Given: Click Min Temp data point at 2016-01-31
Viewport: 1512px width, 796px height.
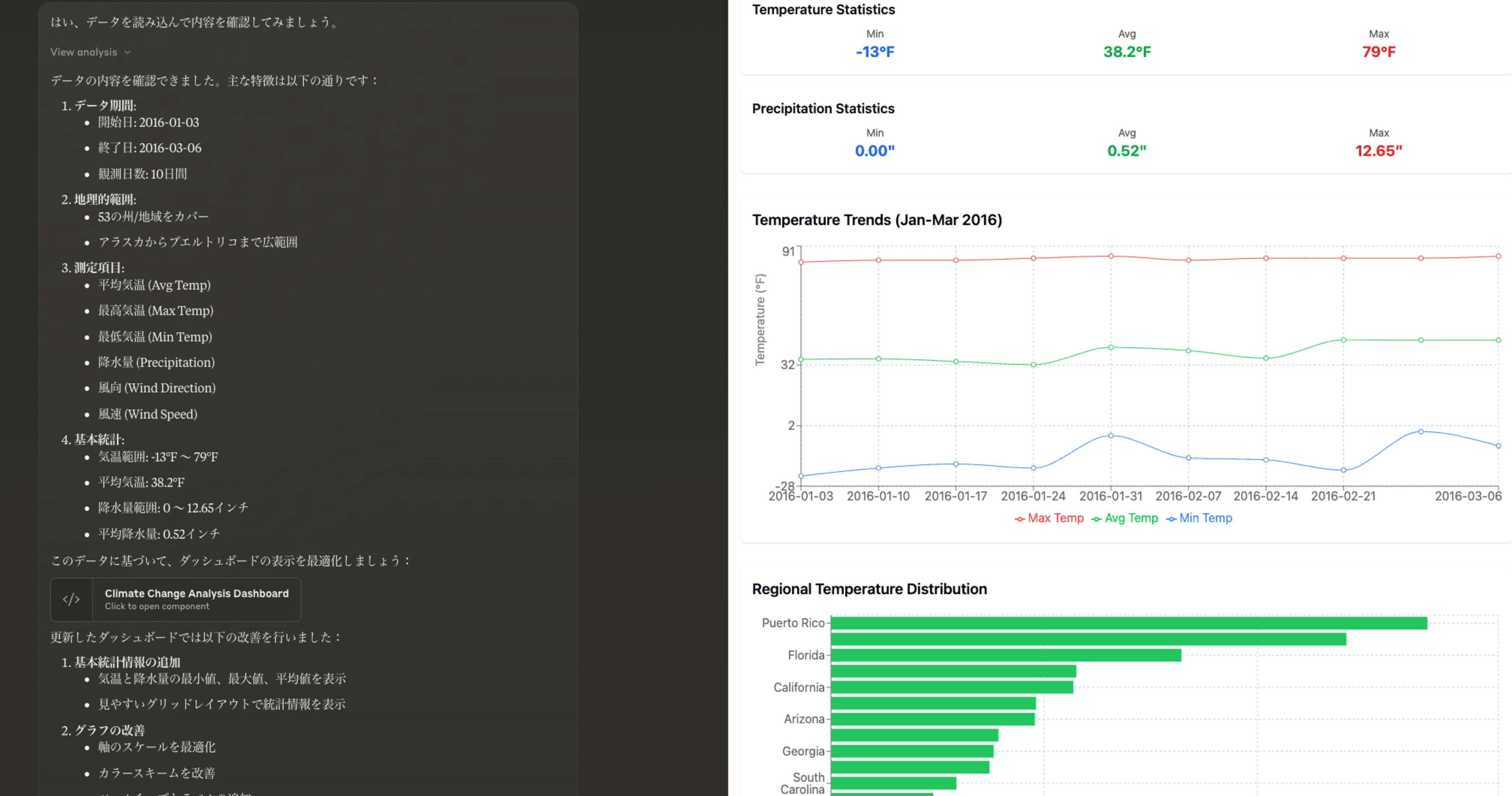Looking at the screenshot, I should [x=1110, y=436].
